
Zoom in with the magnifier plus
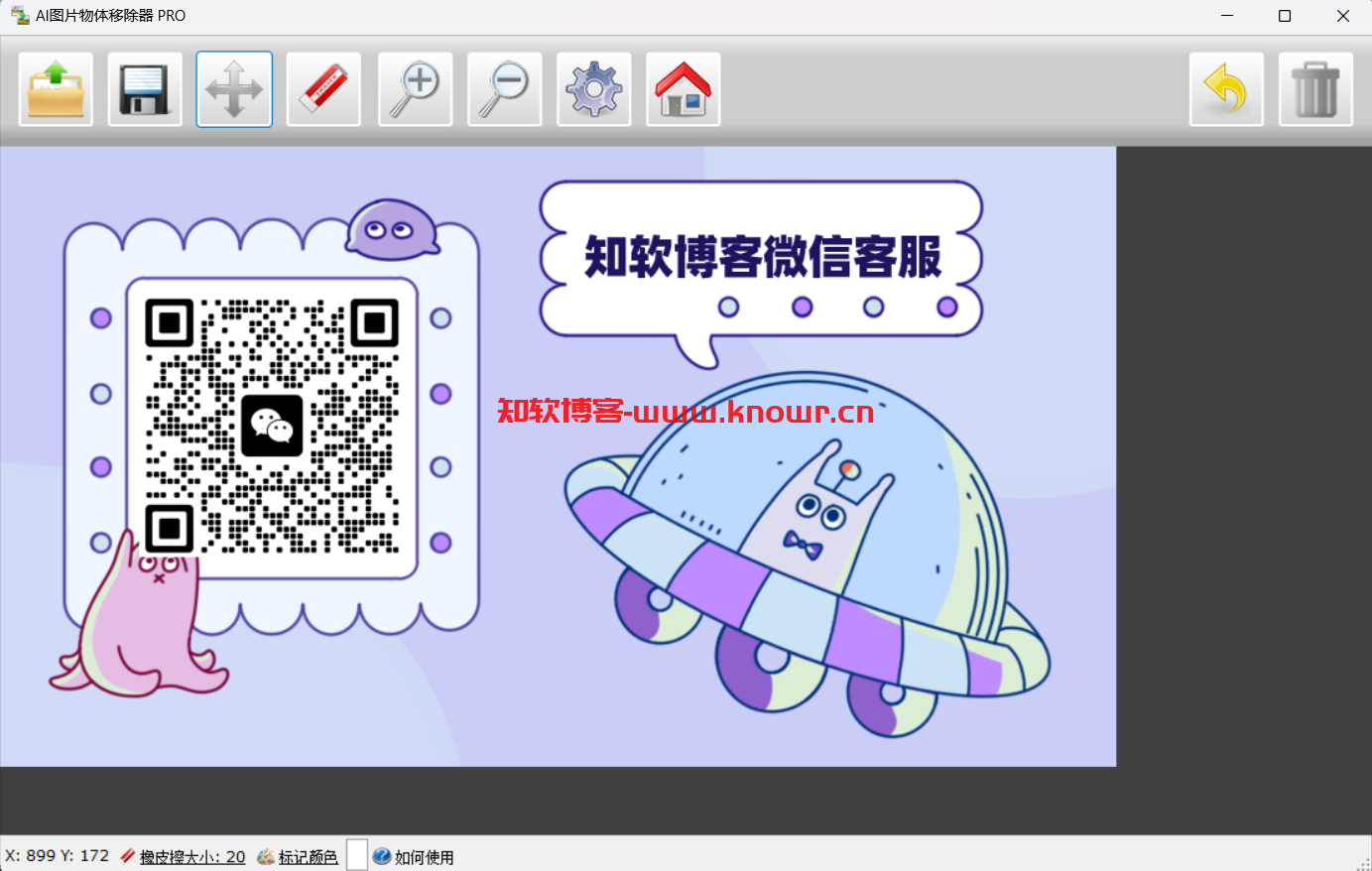coord(415,89)
